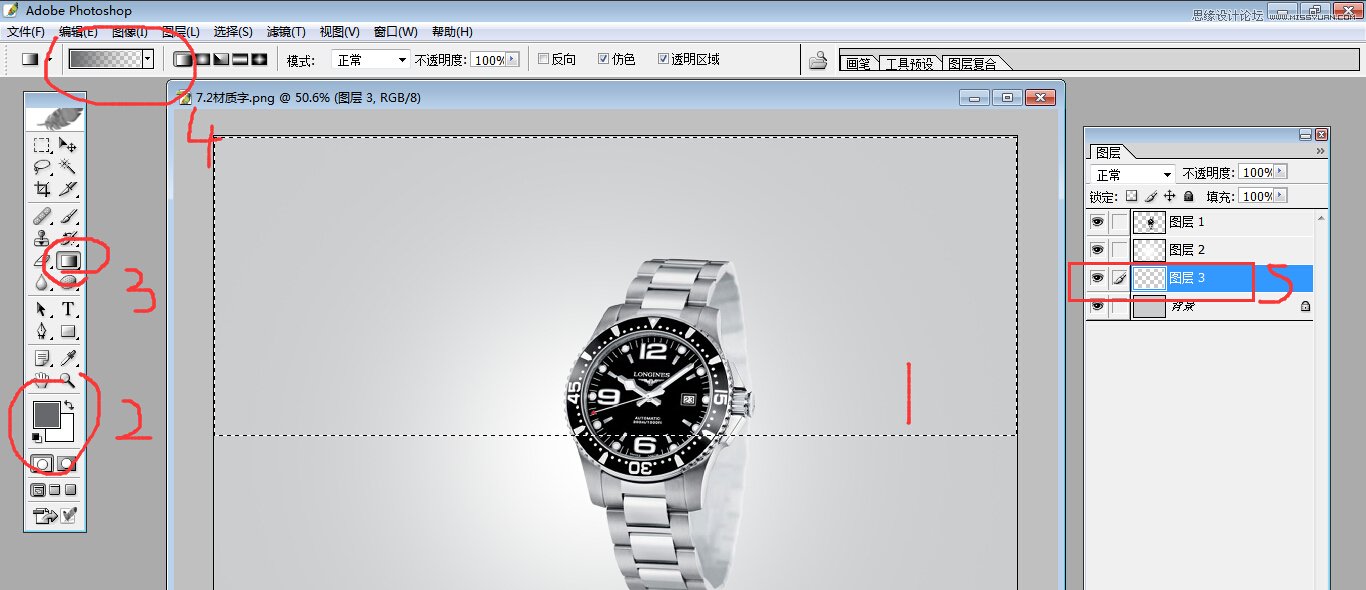Open the file browser icon in options bar

point(818,60)
